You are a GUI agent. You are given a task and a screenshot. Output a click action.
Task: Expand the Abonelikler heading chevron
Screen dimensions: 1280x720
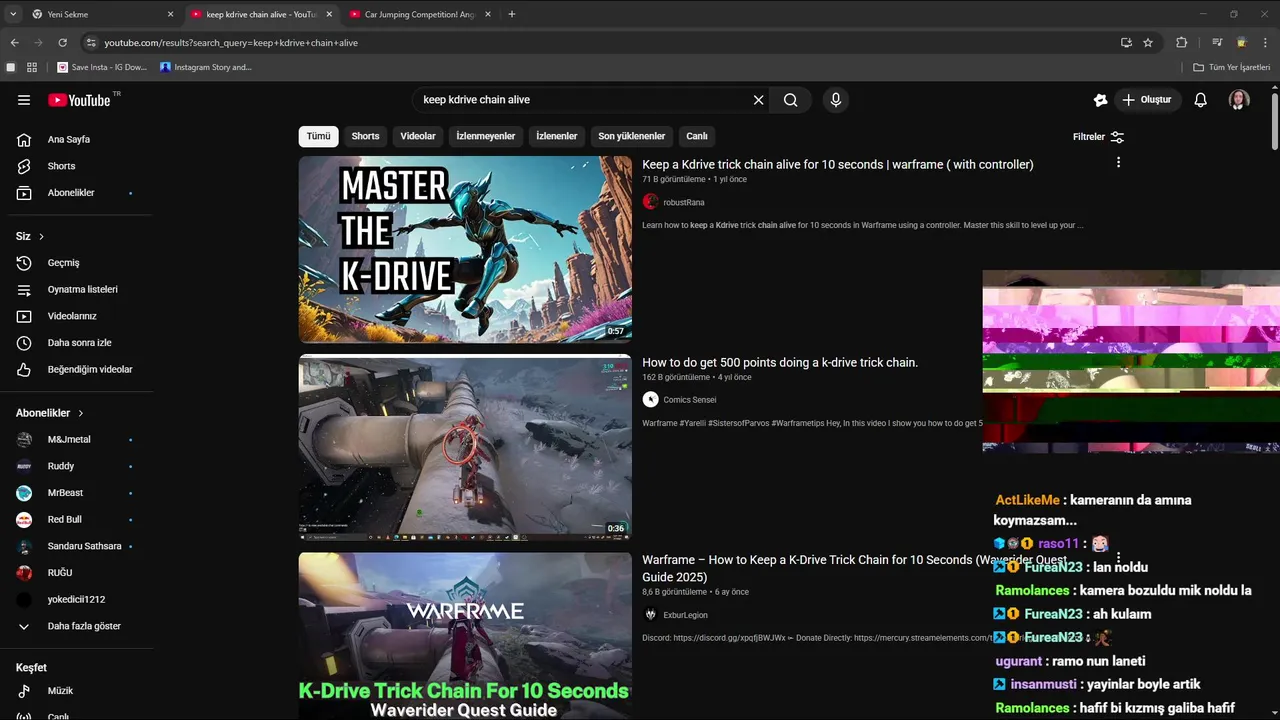click(x=81, y=413)
